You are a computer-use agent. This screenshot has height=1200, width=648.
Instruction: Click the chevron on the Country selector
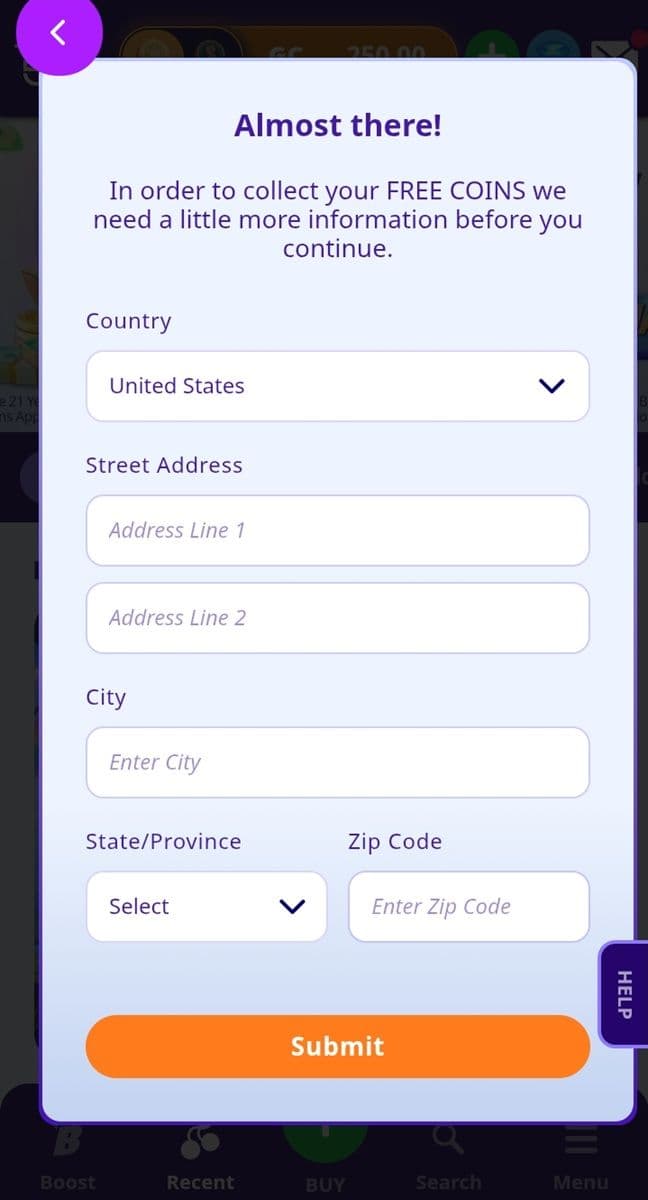tap(552, 386)
